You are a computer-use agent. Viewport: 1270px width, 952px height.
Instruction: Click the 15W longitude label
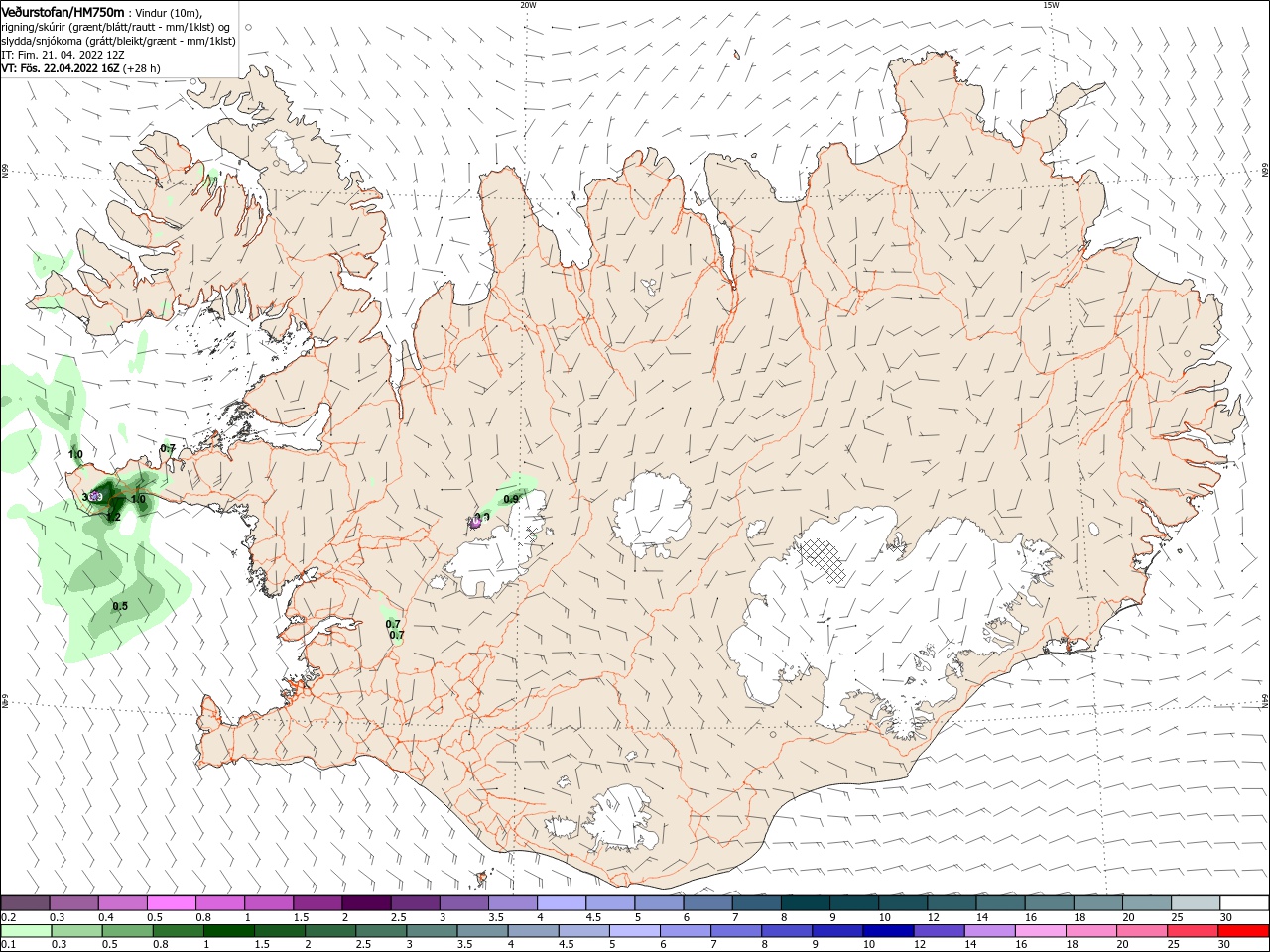coord(1051,5)
